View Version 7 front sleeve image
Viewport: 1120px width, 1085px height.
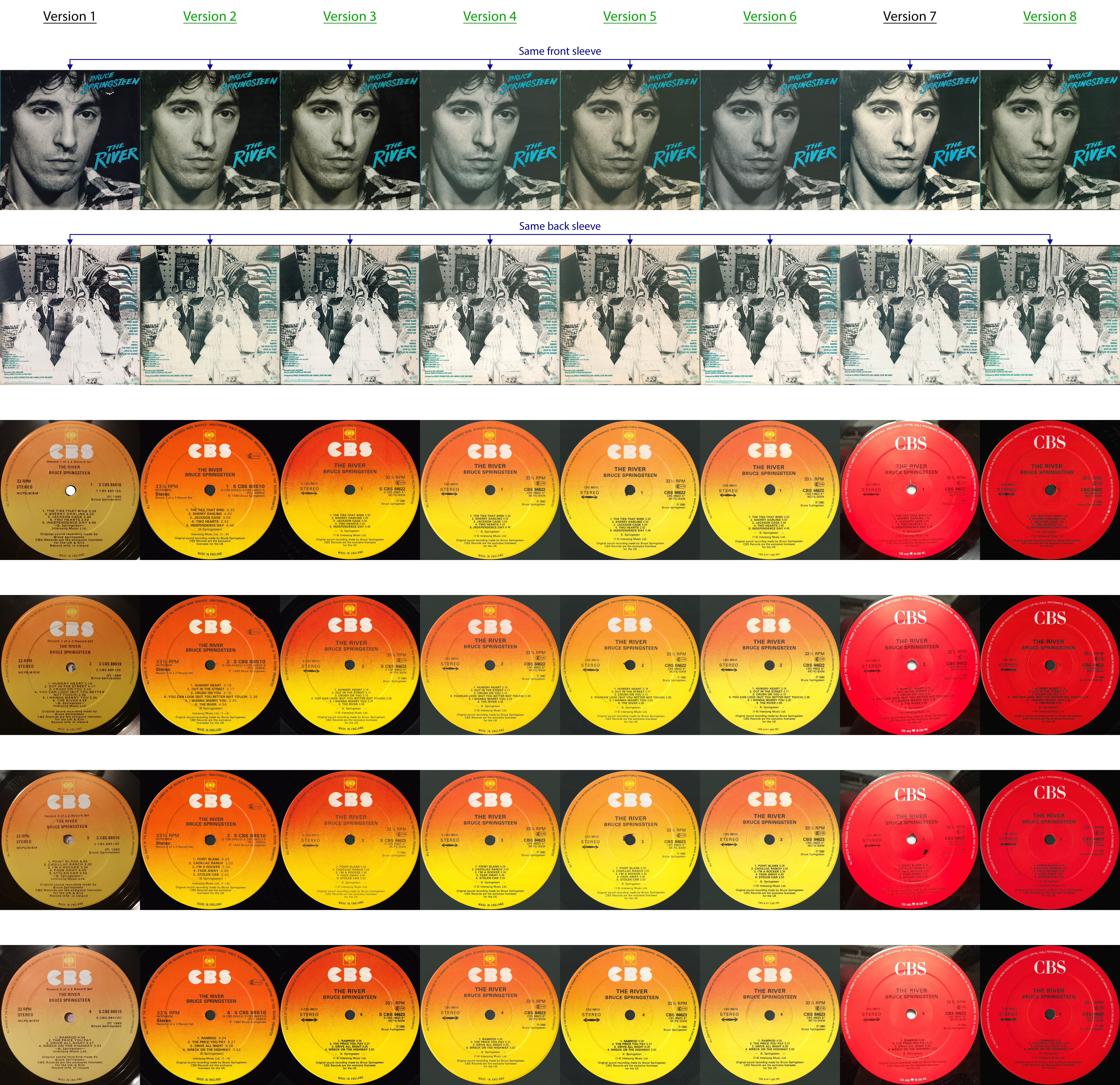[910, 140]
